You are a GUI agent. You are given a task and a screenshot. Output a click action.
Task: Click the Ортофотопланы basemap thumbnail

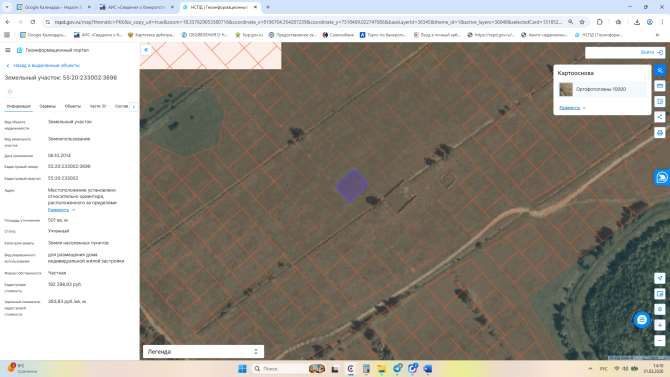click(566, 89)
